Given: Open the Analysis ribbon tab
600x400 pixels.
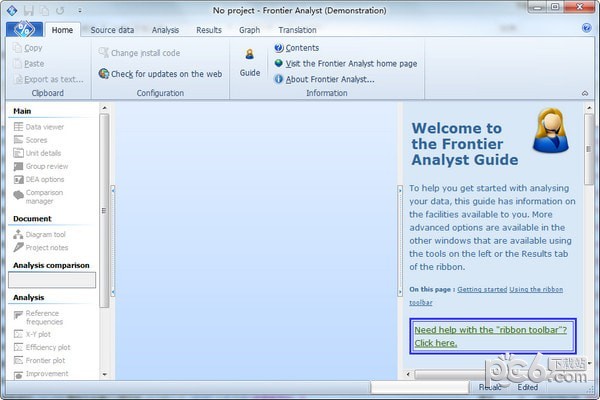Looking at the screenshot, I should click(165, 30).
